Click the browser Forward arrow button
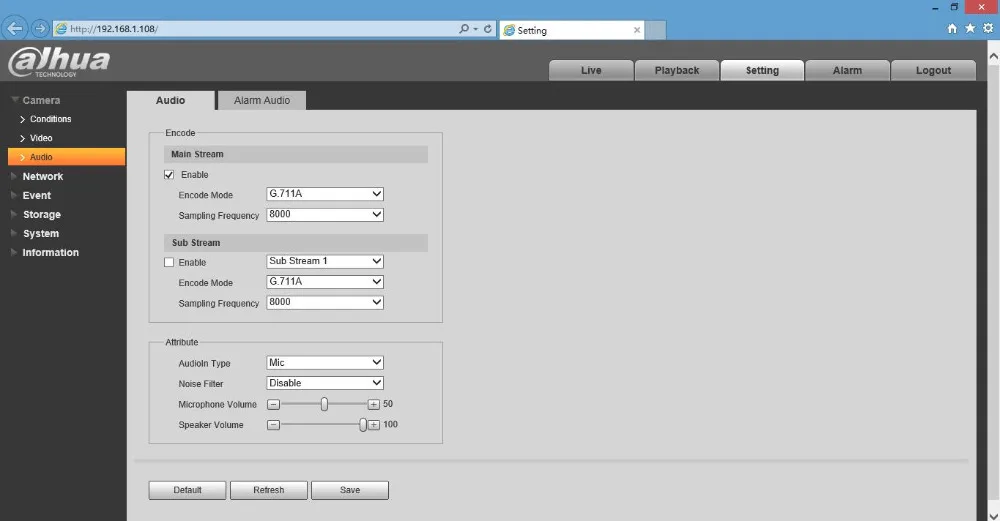1000x521 pixels. 40,29
